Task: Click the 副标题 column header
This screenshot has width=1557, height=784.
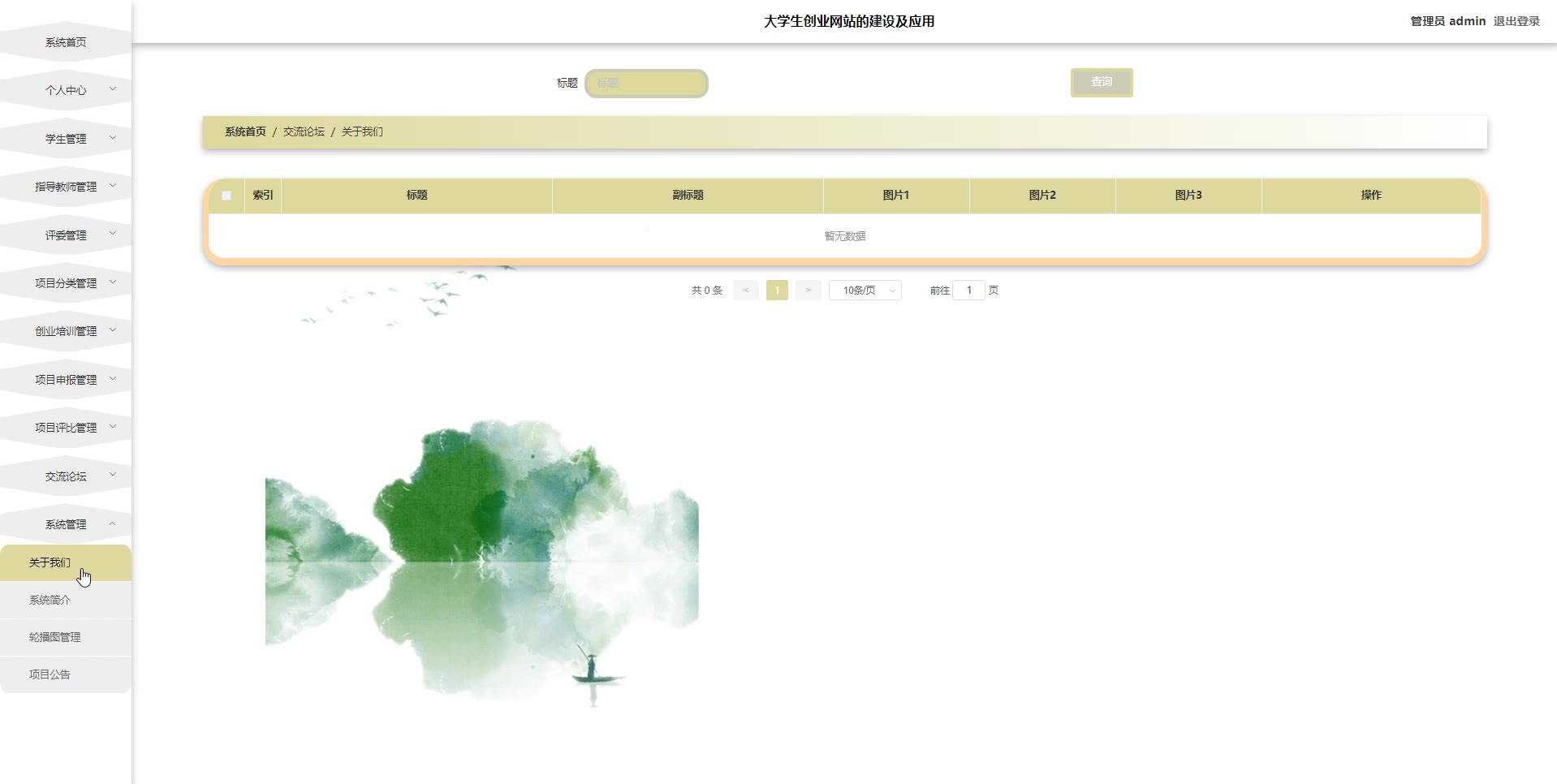Action: [x=688, y=195]
